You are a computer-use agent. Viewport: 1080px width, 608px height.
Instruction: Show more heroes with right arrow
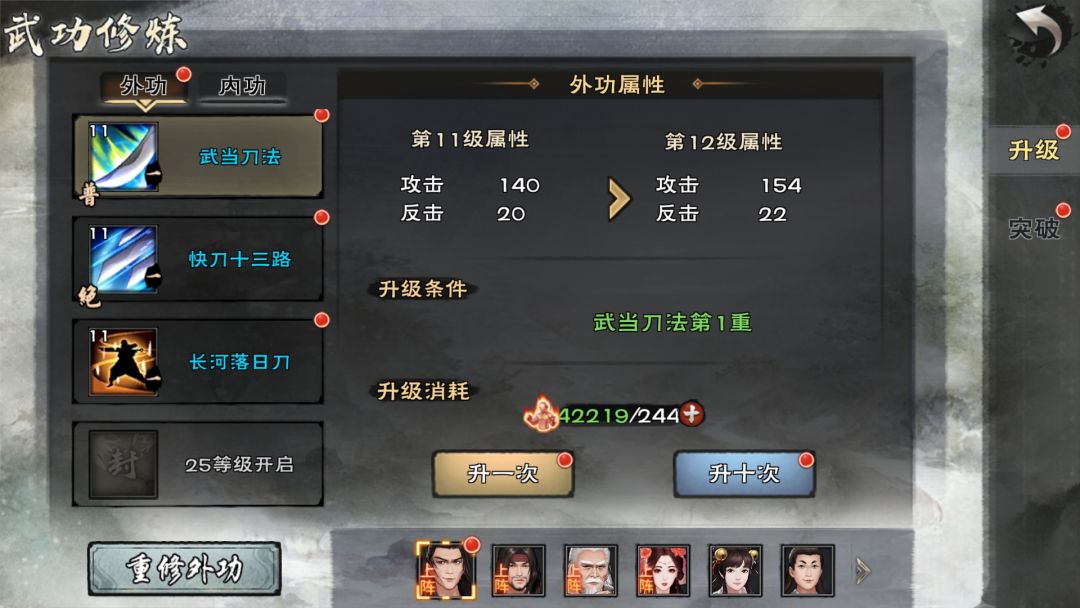point(863,570)
